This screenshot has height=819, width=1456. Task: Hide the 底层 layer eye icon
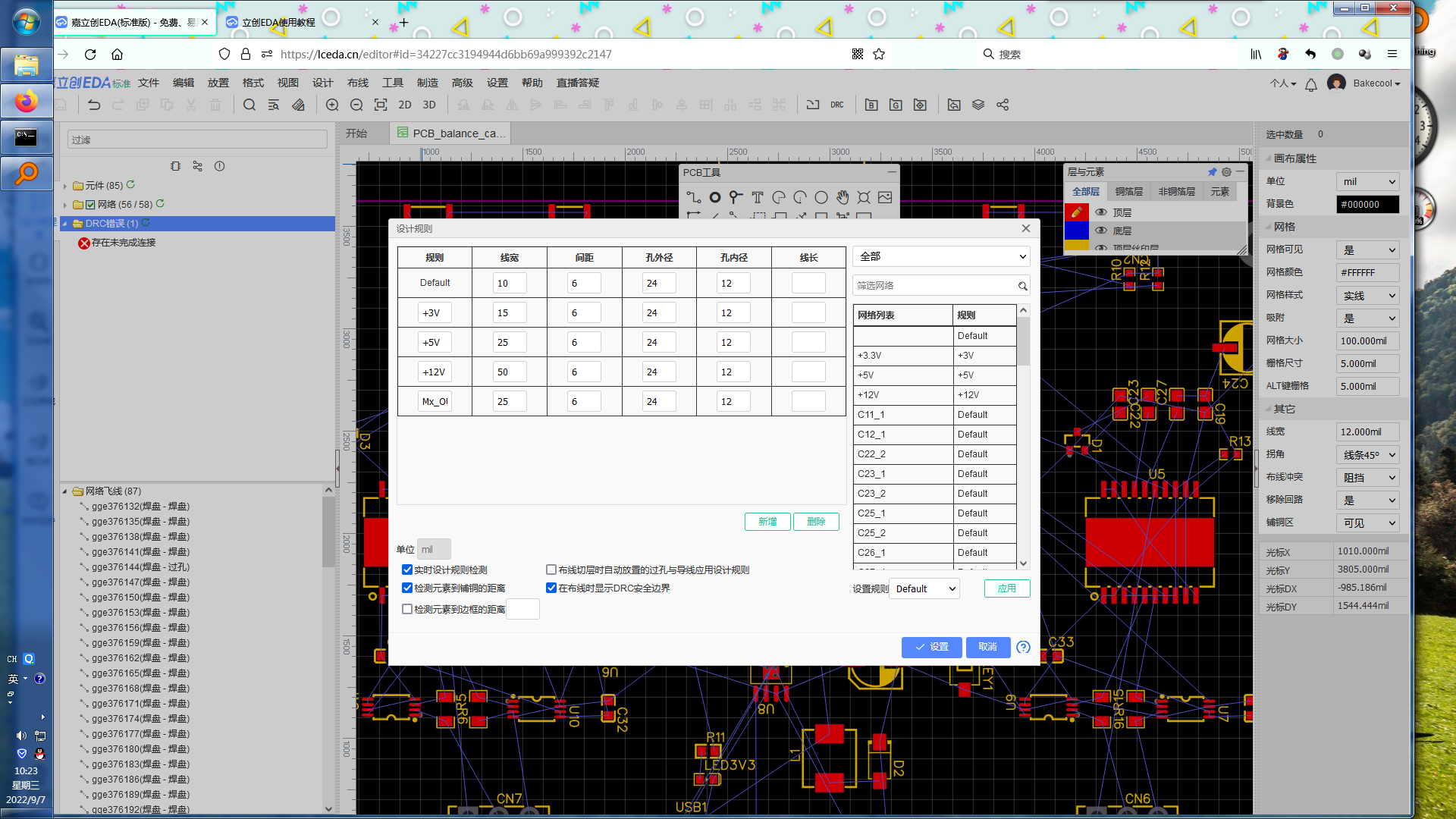click(1101, 231)
